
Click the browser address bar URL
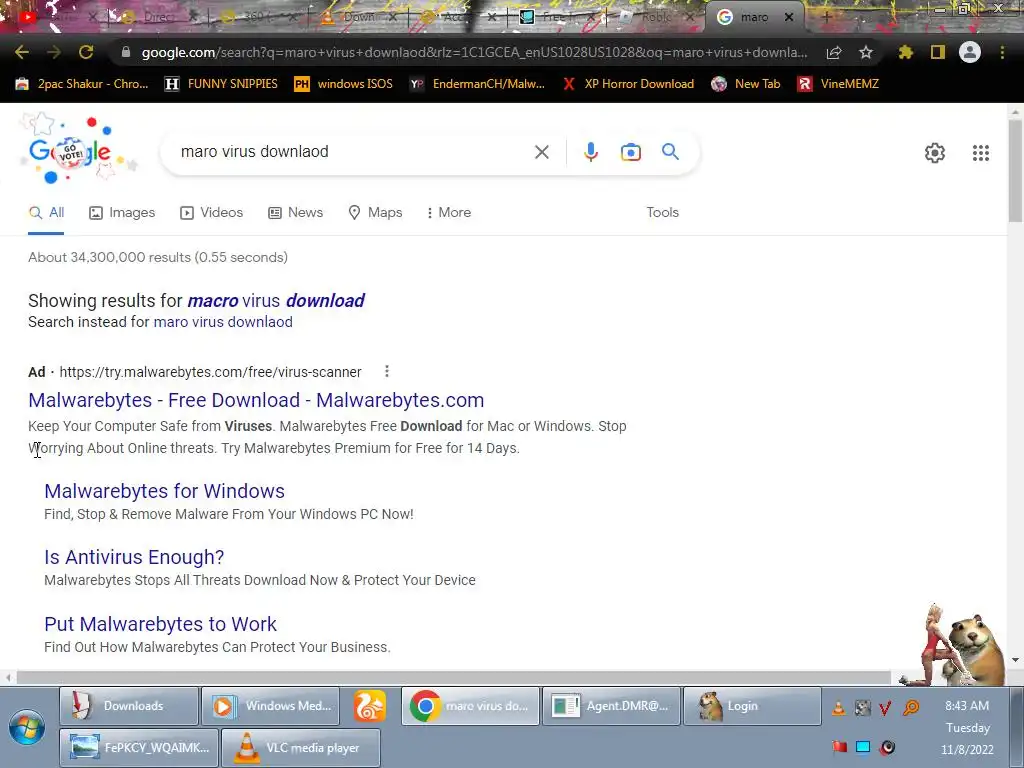tap(474, 52)
